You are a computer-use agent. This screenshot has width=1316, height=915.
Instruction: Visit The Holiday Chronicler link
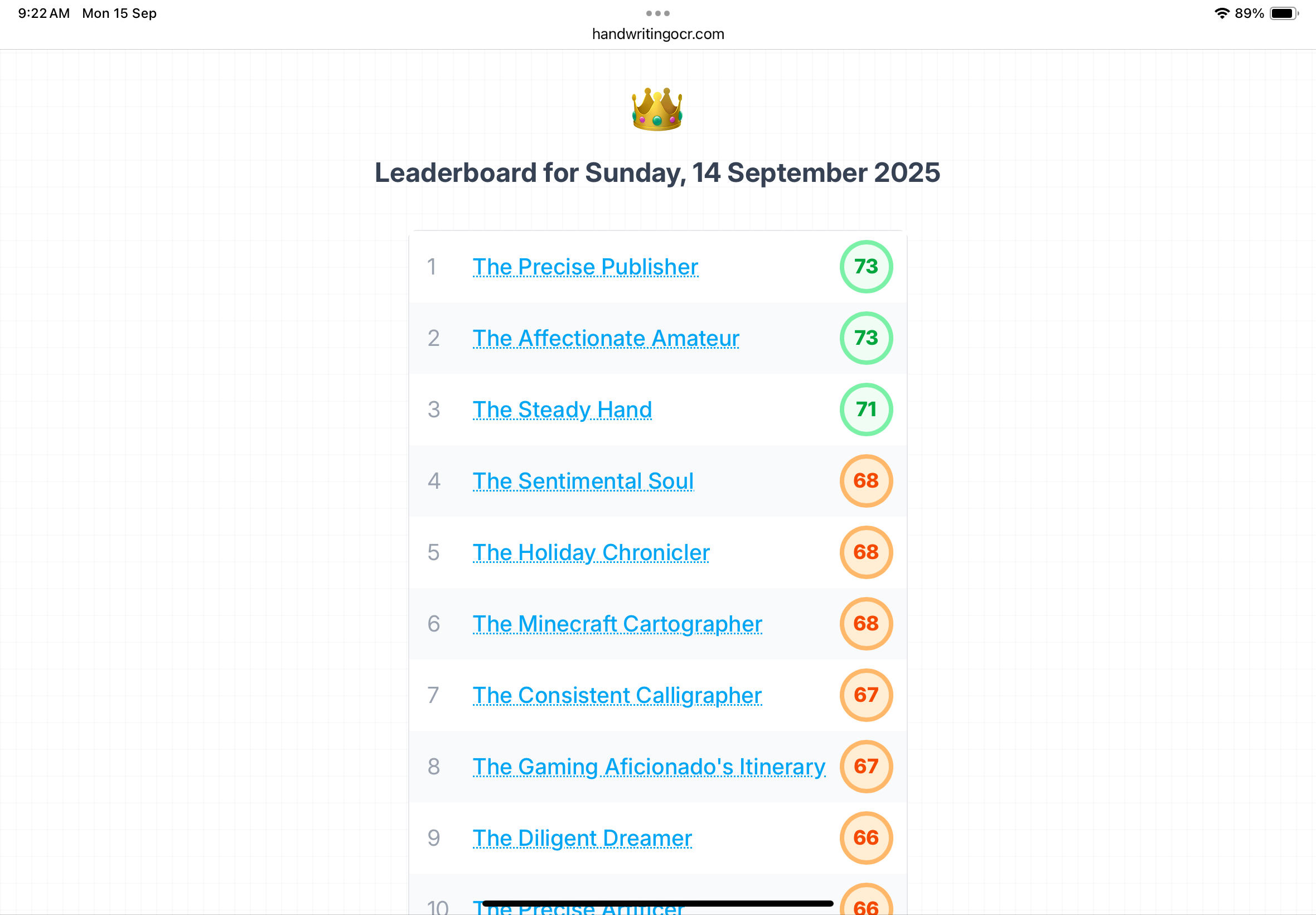[591, 552]
